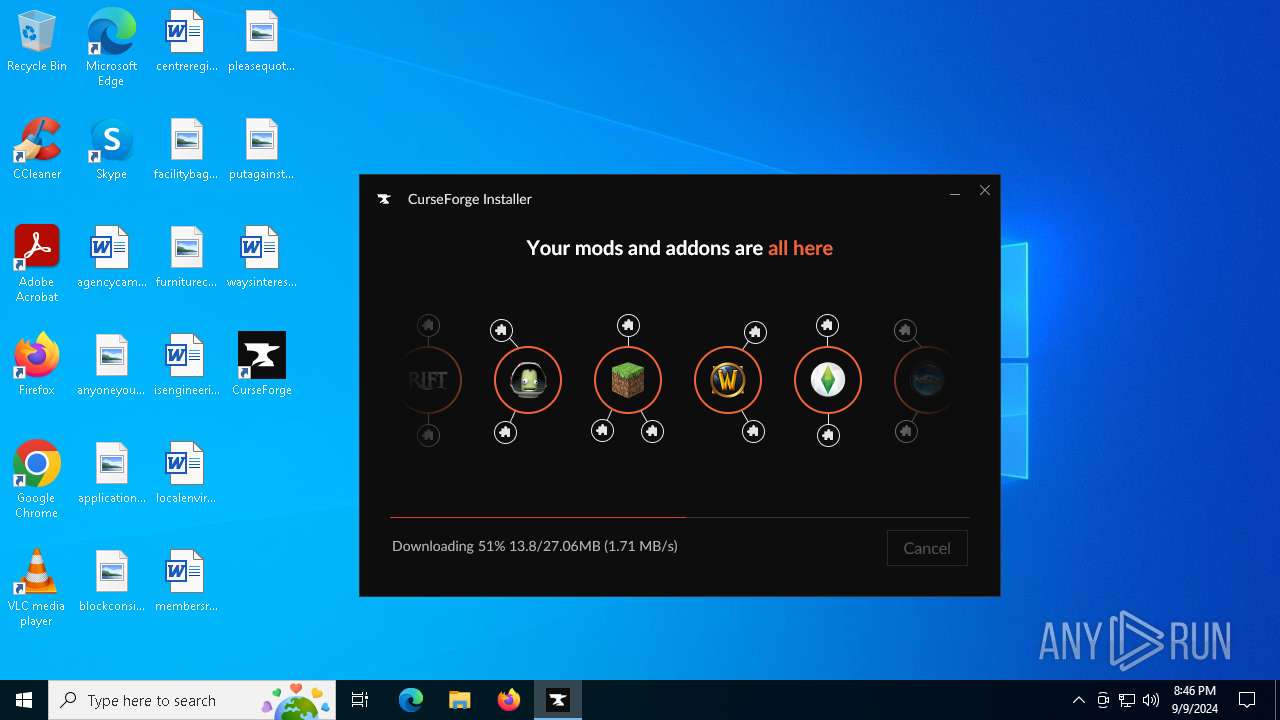The image size is (1280, 720).
Task: Select the Google Chrome desktop shortcut
Action: tap(37, 479)
